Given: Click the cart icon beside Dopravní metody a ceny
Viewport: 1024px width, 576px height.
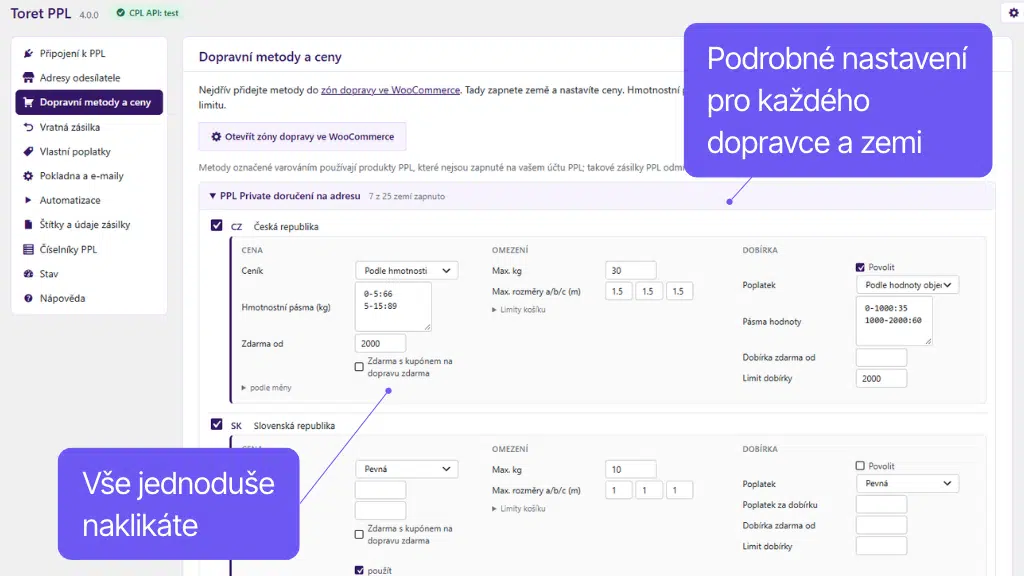Looking at the screenshot, I should (x=28, y=102).
